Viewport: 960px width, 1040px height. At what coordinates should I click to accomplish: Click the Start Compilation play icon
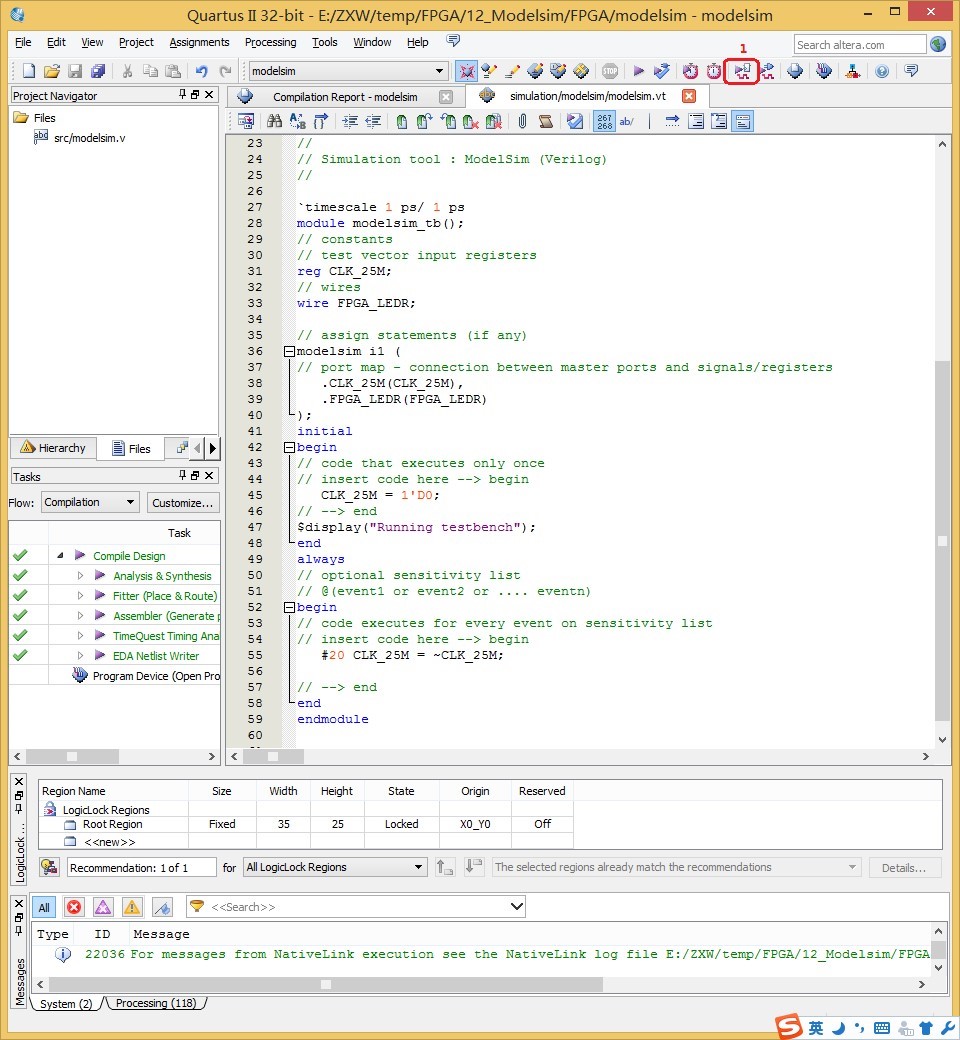tap(638, 71)
